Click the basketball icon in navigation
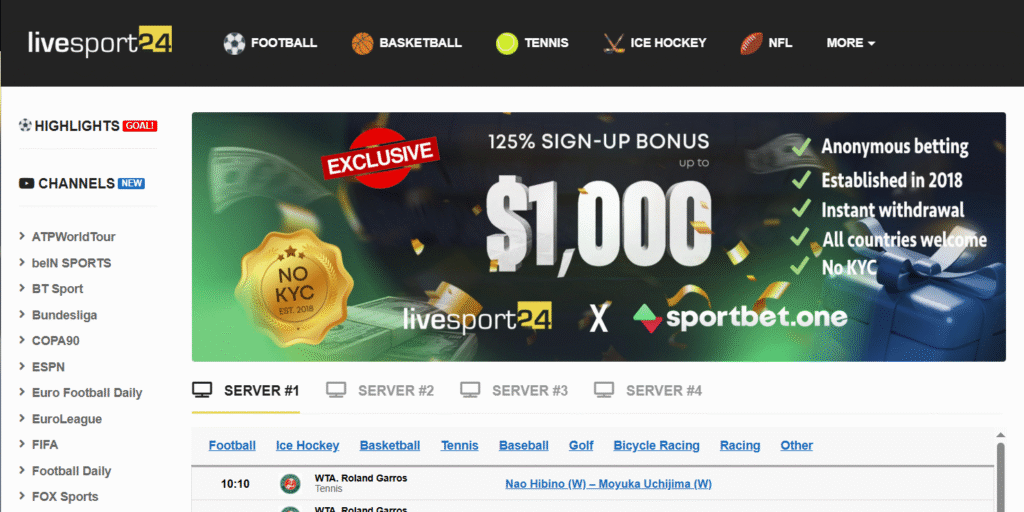Viewport: 1024px width, 512px height. 362,44
